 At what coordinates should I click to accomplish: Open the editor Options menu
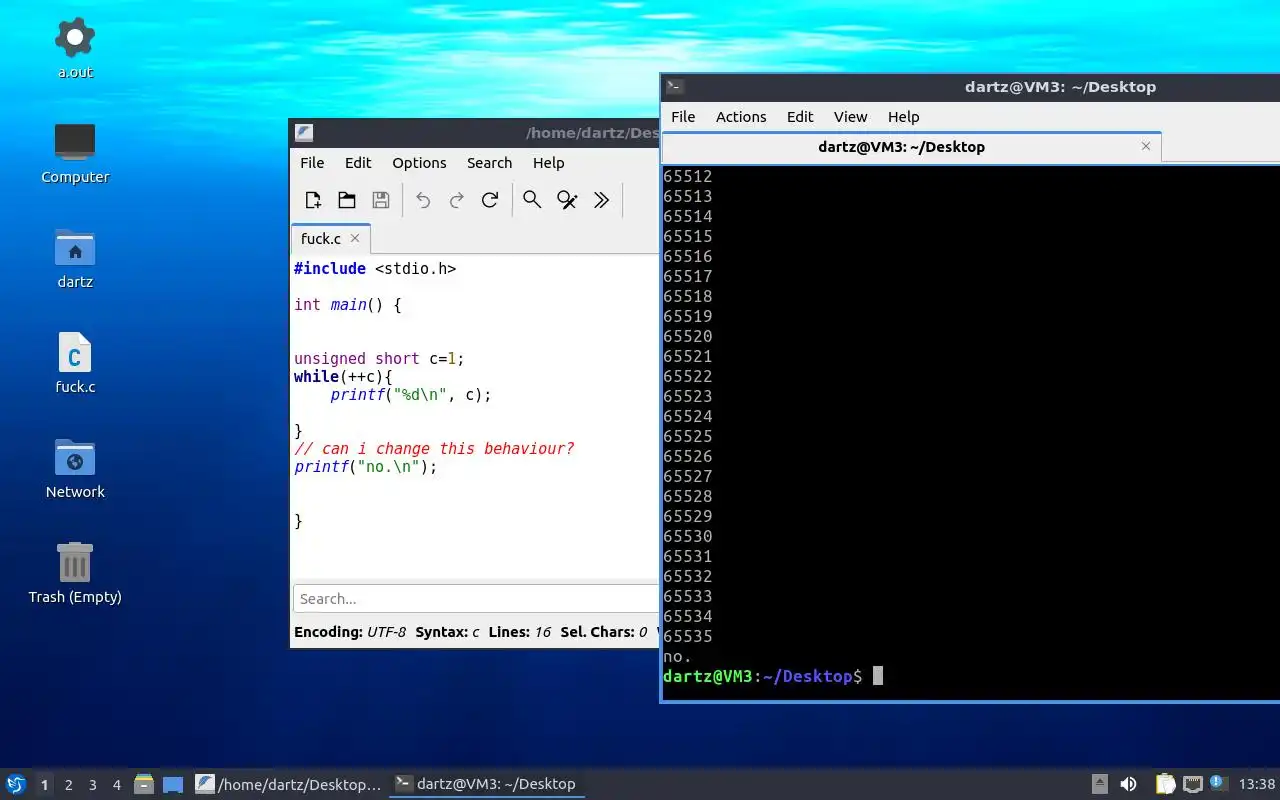click(x=419, y=163)
